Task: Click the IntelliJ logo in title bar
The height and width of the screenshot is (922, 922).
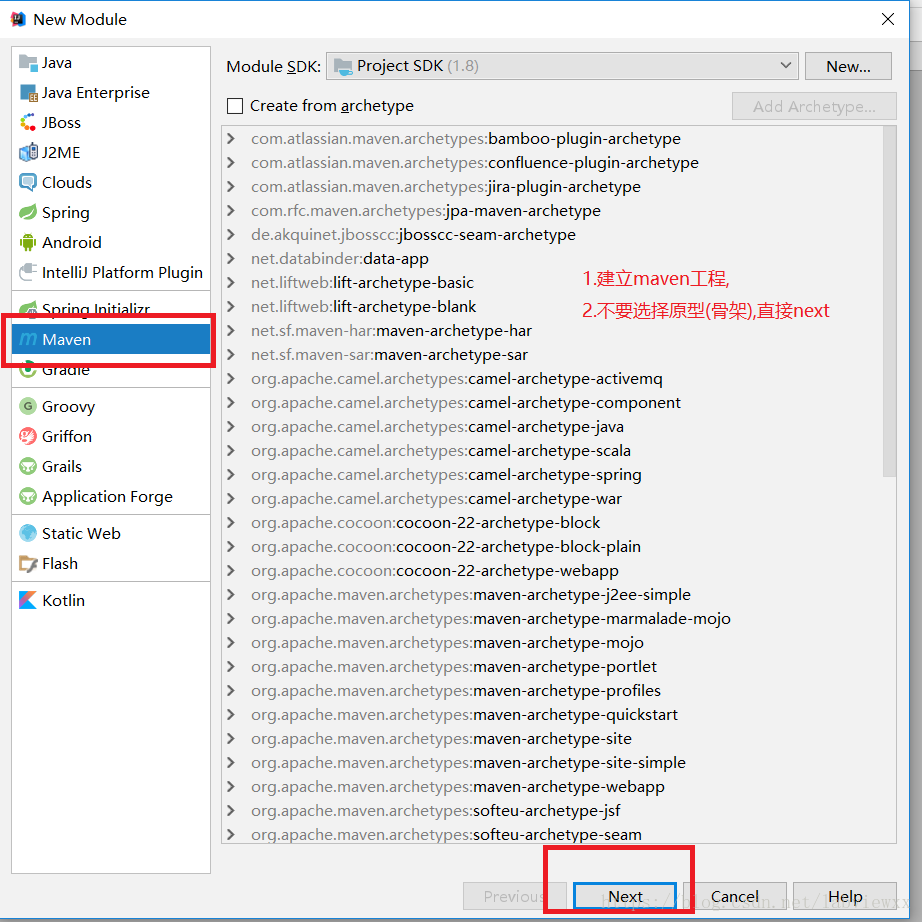Action: (x=18, y=19)
